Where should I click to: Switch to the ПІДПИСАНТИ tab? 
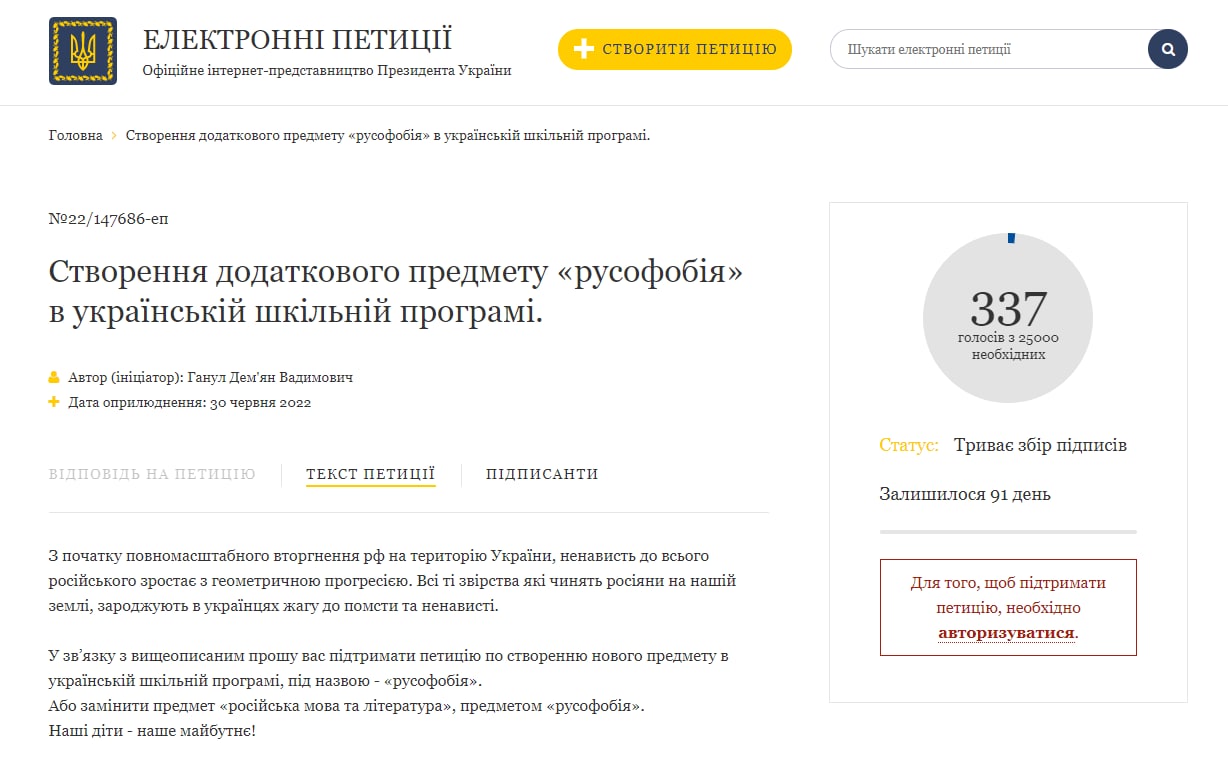click(x=542, y=474)
